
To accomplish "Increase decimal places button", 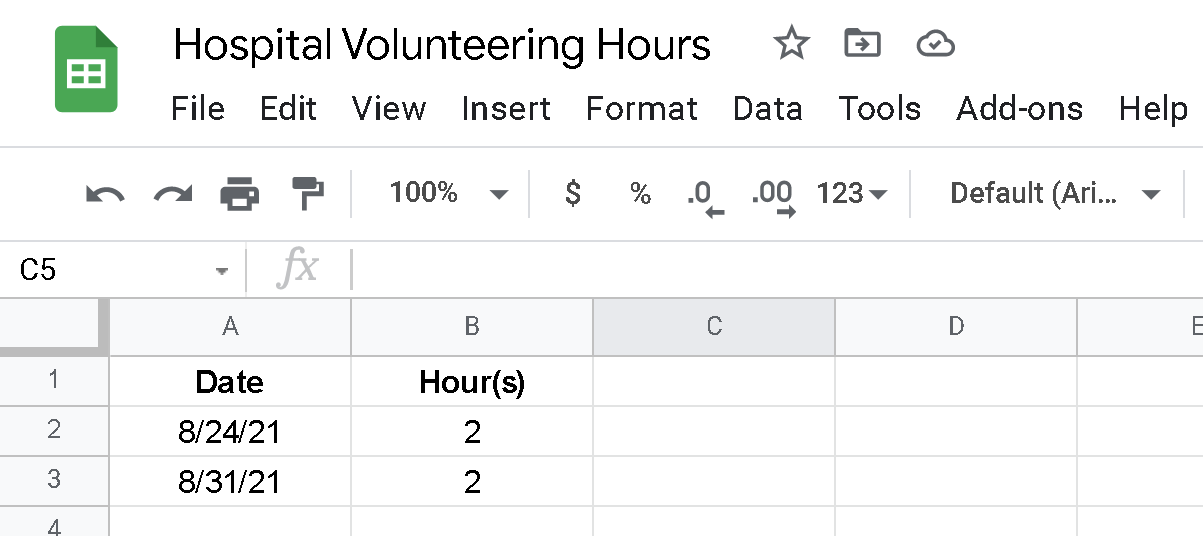I will point(773,195).
